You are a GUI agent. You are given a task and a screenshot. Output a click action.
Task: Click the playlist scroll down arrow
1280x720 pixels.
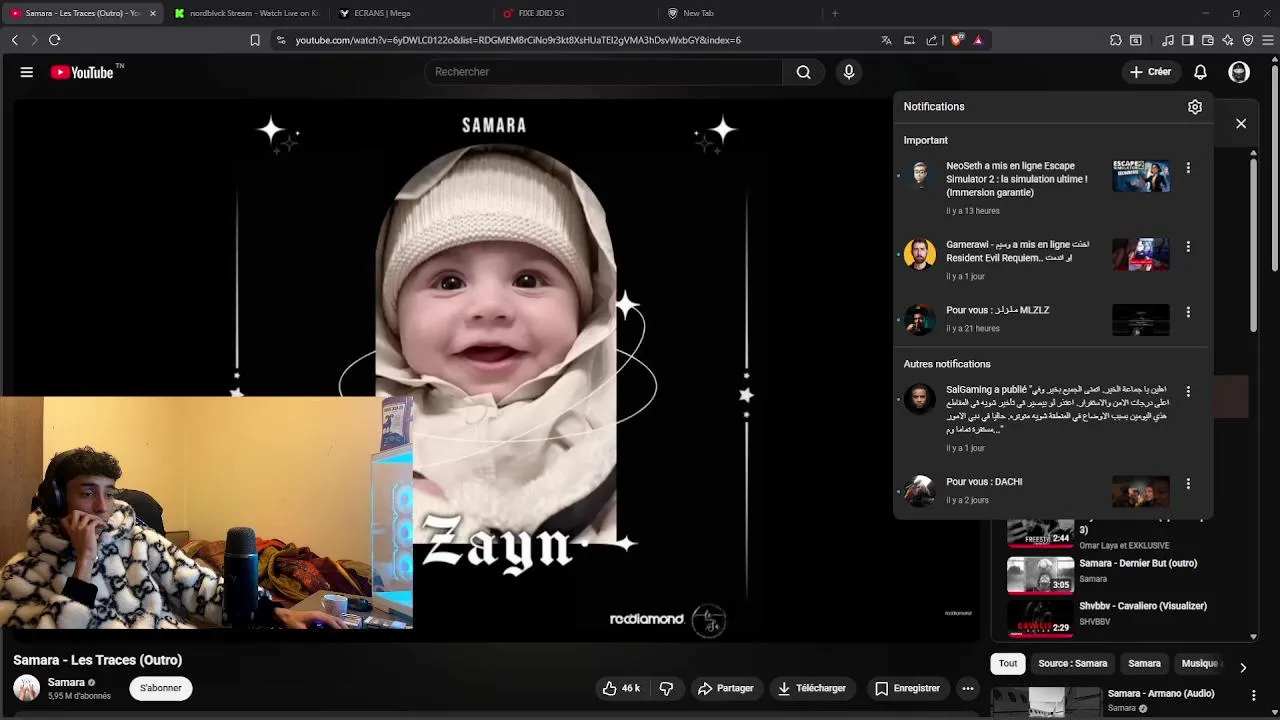click(1254, 636)
